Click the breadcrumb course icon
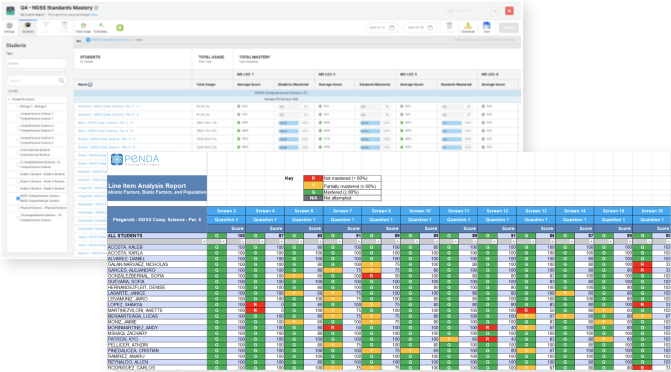 (x=88, y=40)
